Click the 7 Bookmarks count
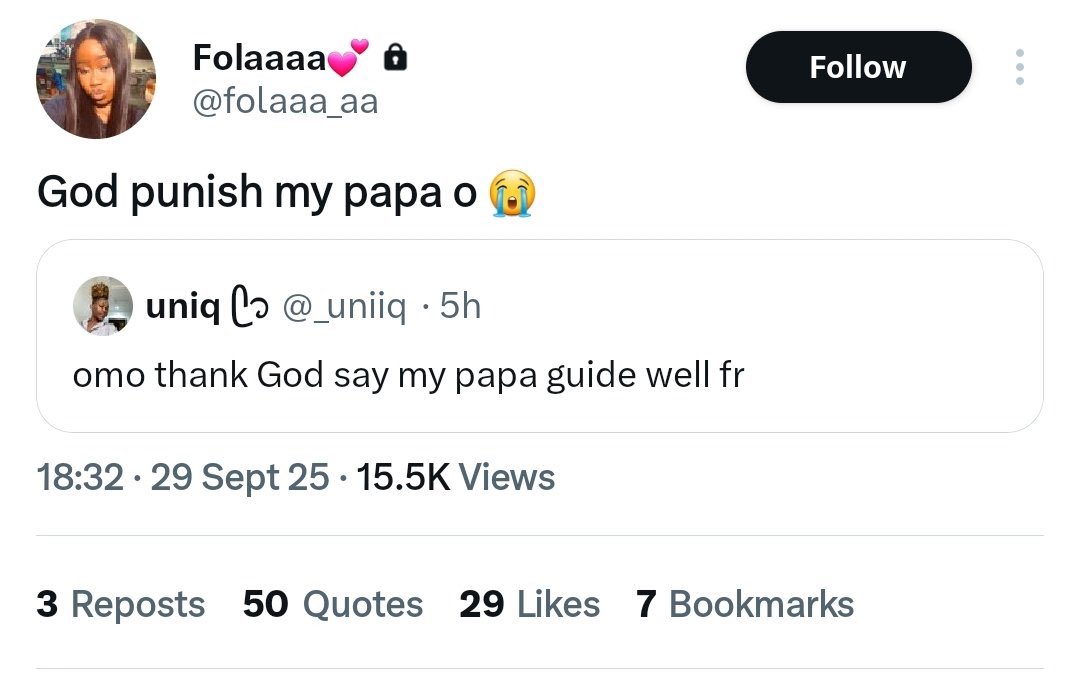Viewport: 1079px width, 694px height. pyautogui.click(x=745, y=604)
